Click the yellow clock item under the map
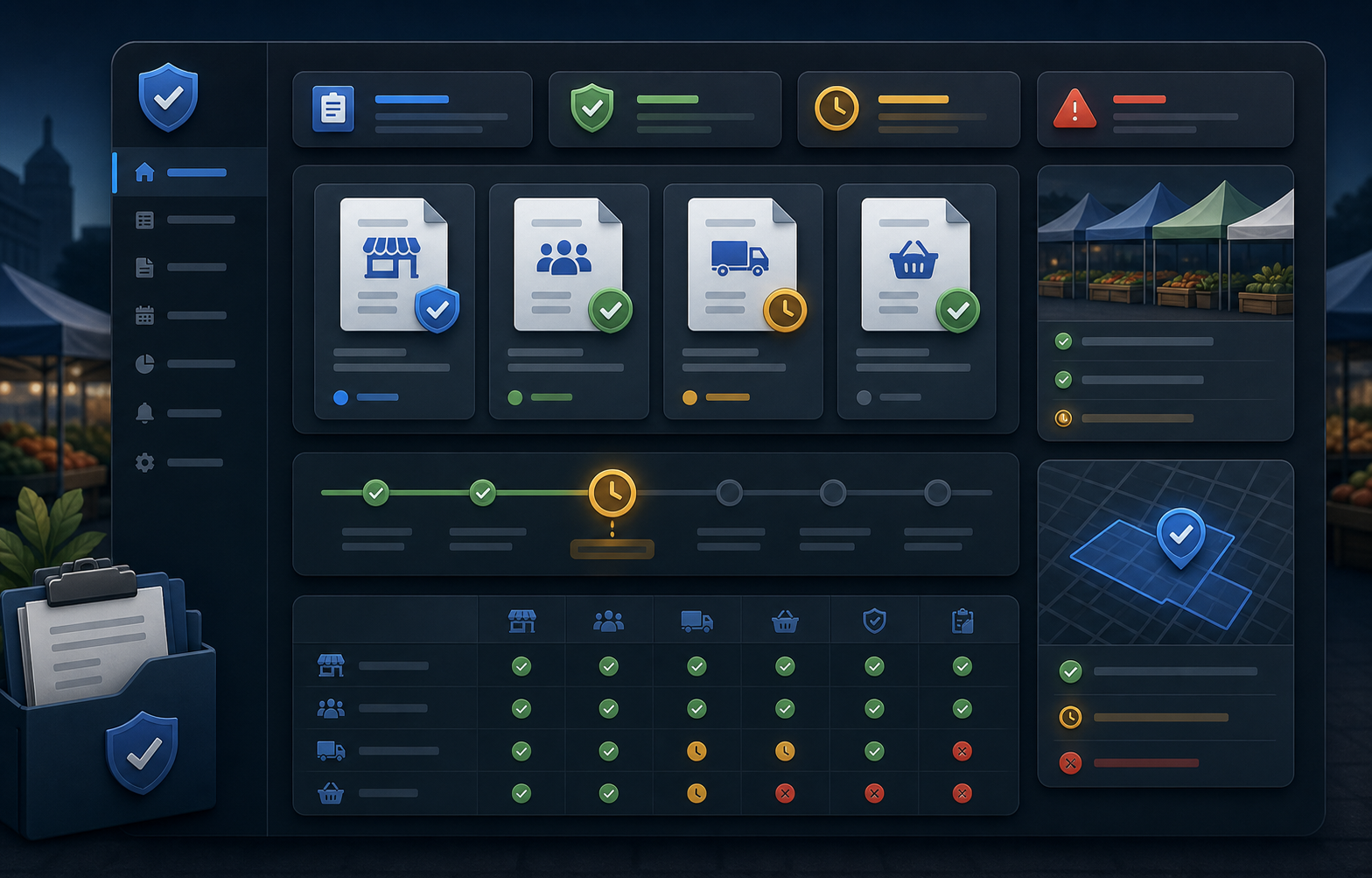 1070,718
